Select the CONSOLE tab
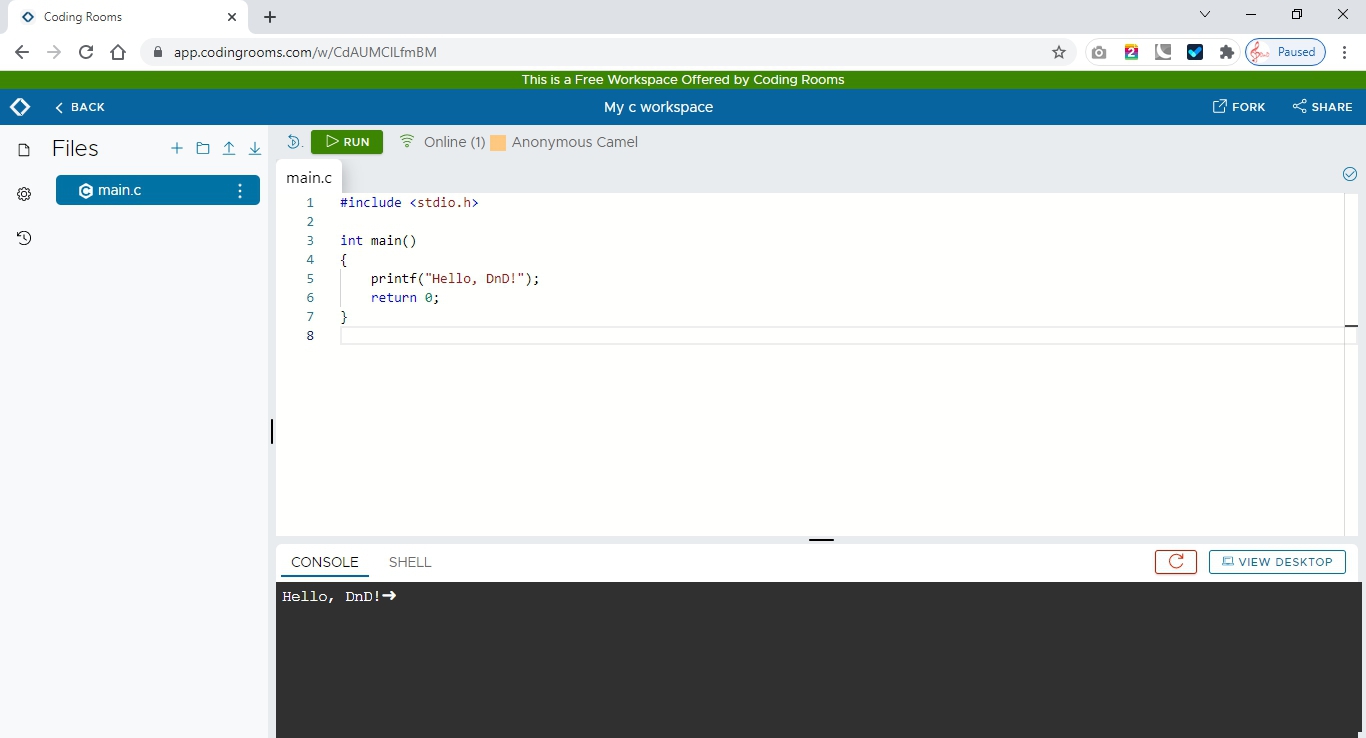The height and width of the screenshot is (738, 1366). coord(324,562)
